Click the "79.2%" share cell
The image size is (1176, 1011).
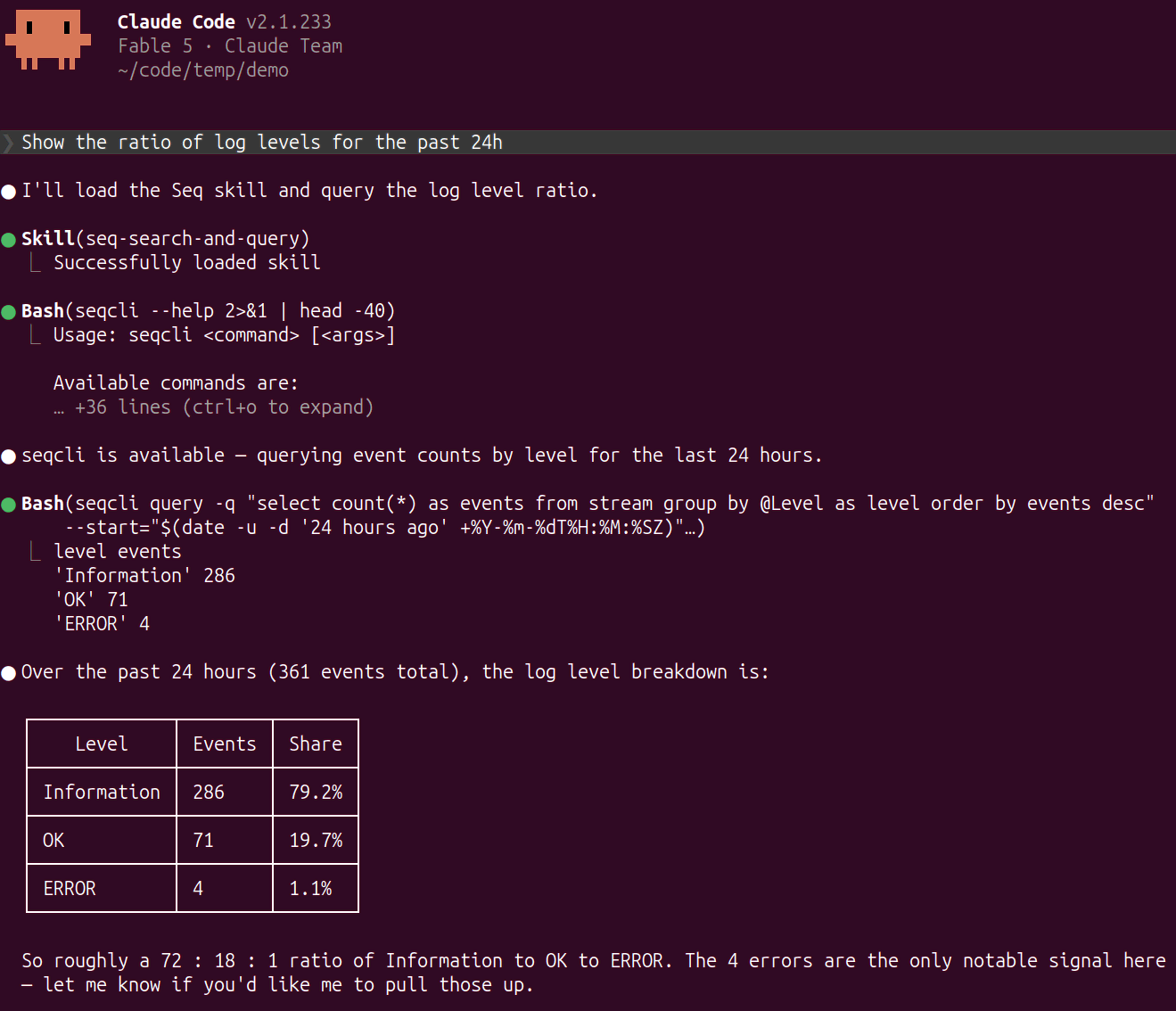coord(316,792)
